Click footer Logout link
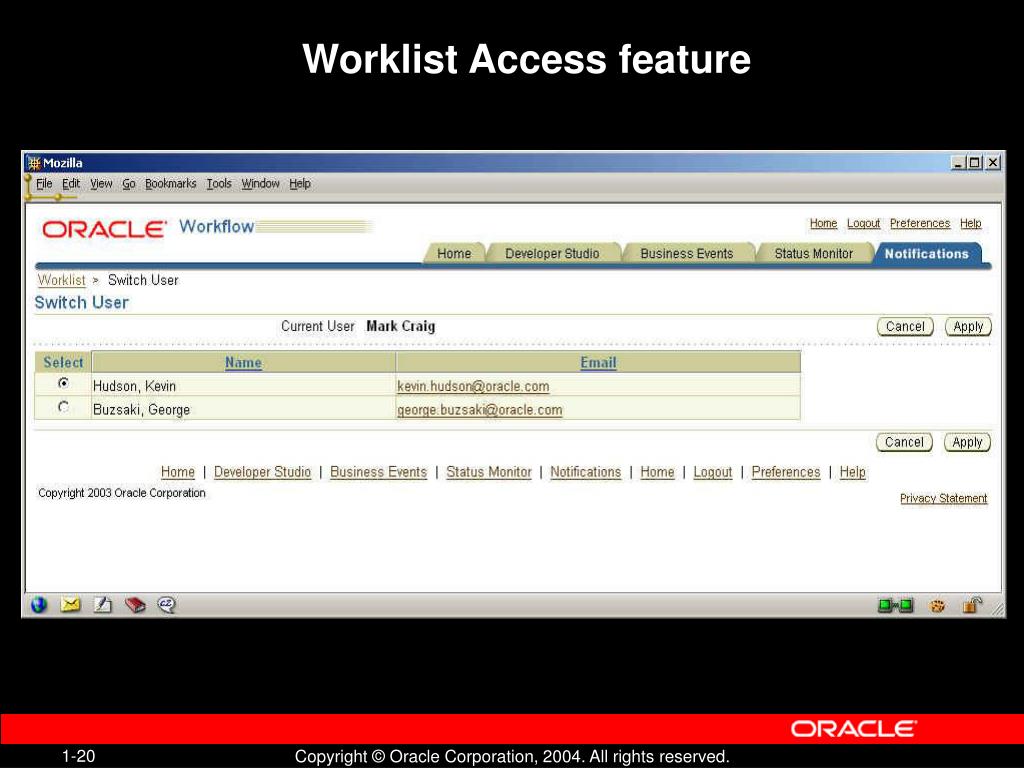Screen dimensions: 1024x768 (x=712, y=472)
